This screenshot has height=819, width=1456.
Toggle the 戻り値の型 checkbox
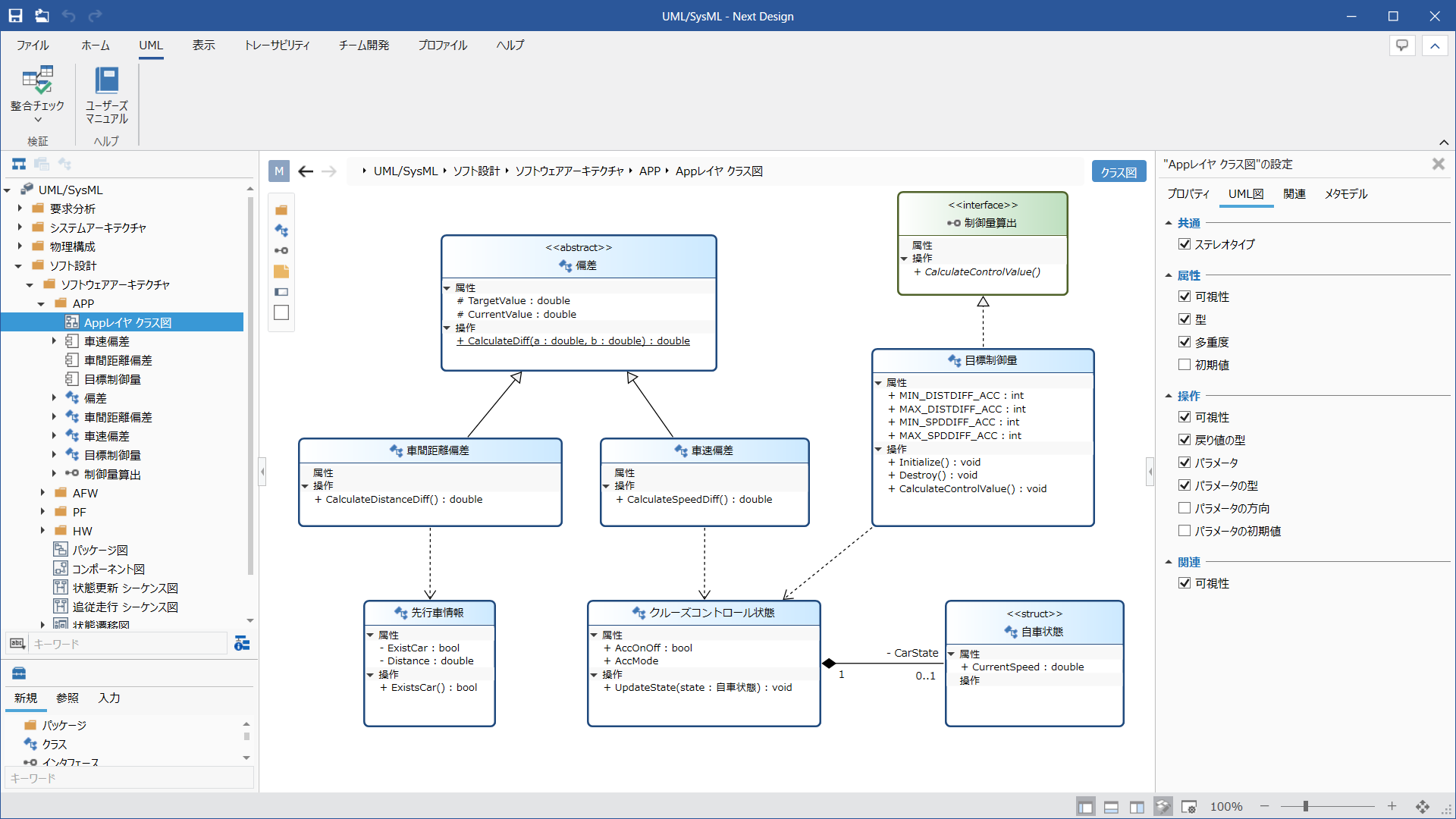click(x=1185, y=440)
